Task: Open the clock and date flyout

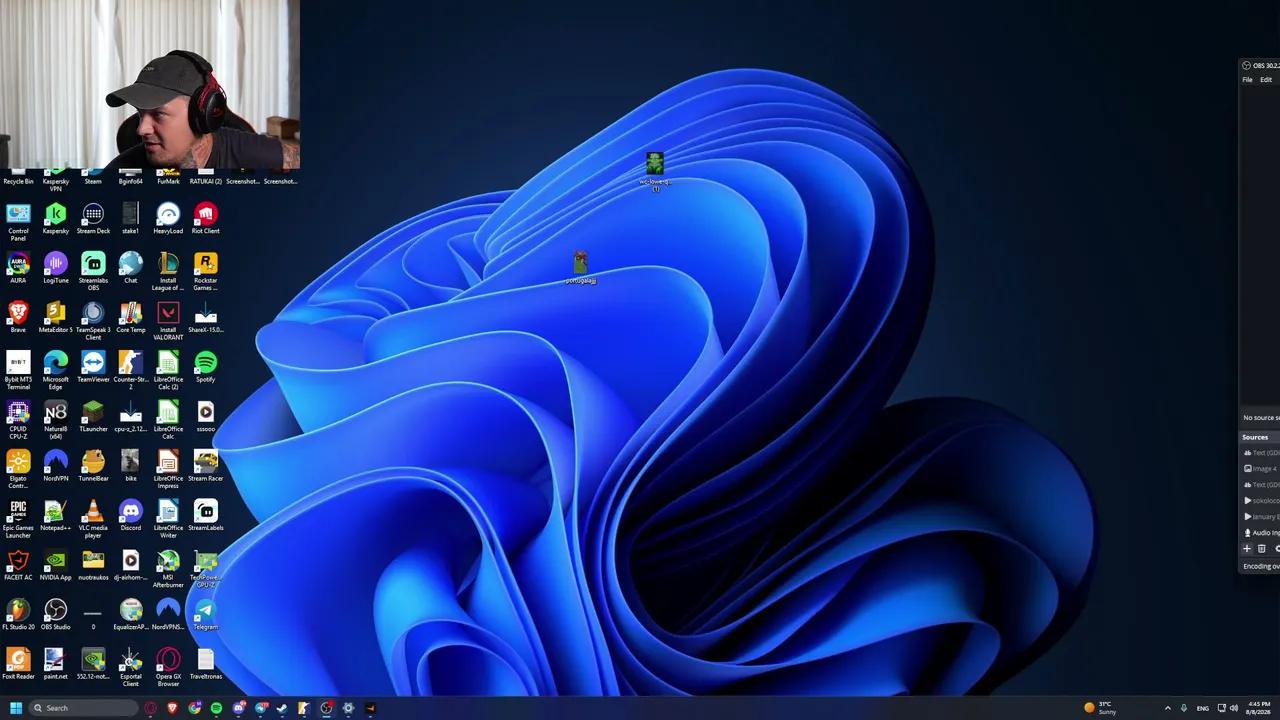Action: (x=1258, y=708)
